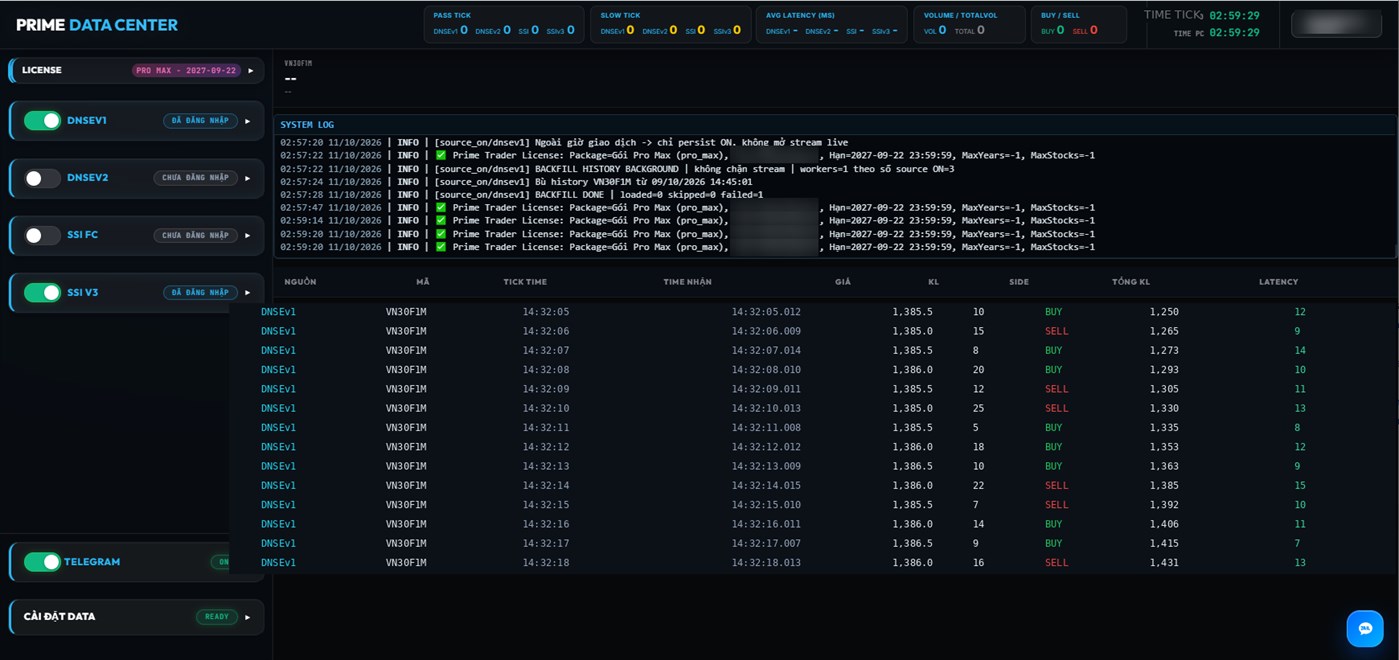Click receive time 14:32:11.008
Viewport: 1399px width, 660px height.
coord(766,428)
